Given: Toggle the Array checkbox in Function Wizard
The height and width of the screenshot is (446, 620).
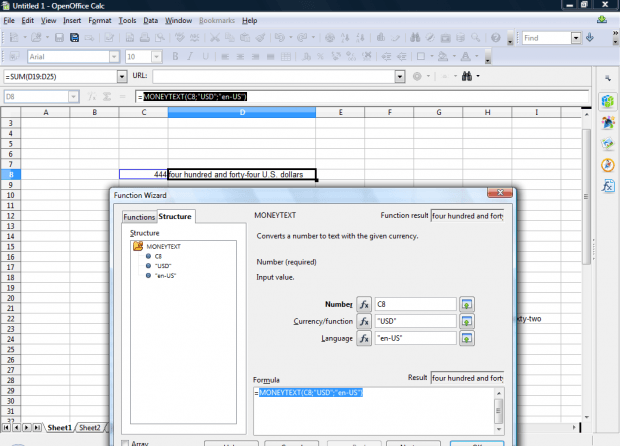Looking at the screenshot, I should 125,443.
